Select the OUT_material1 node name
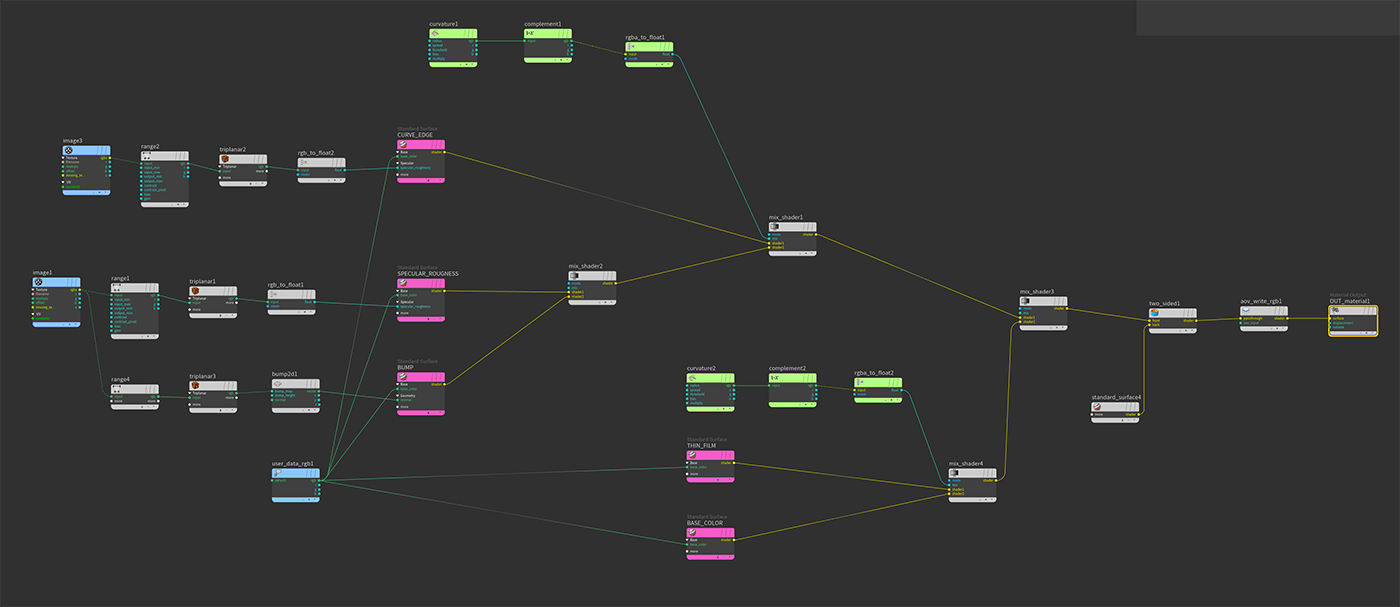 click(x=1349, y=300)
